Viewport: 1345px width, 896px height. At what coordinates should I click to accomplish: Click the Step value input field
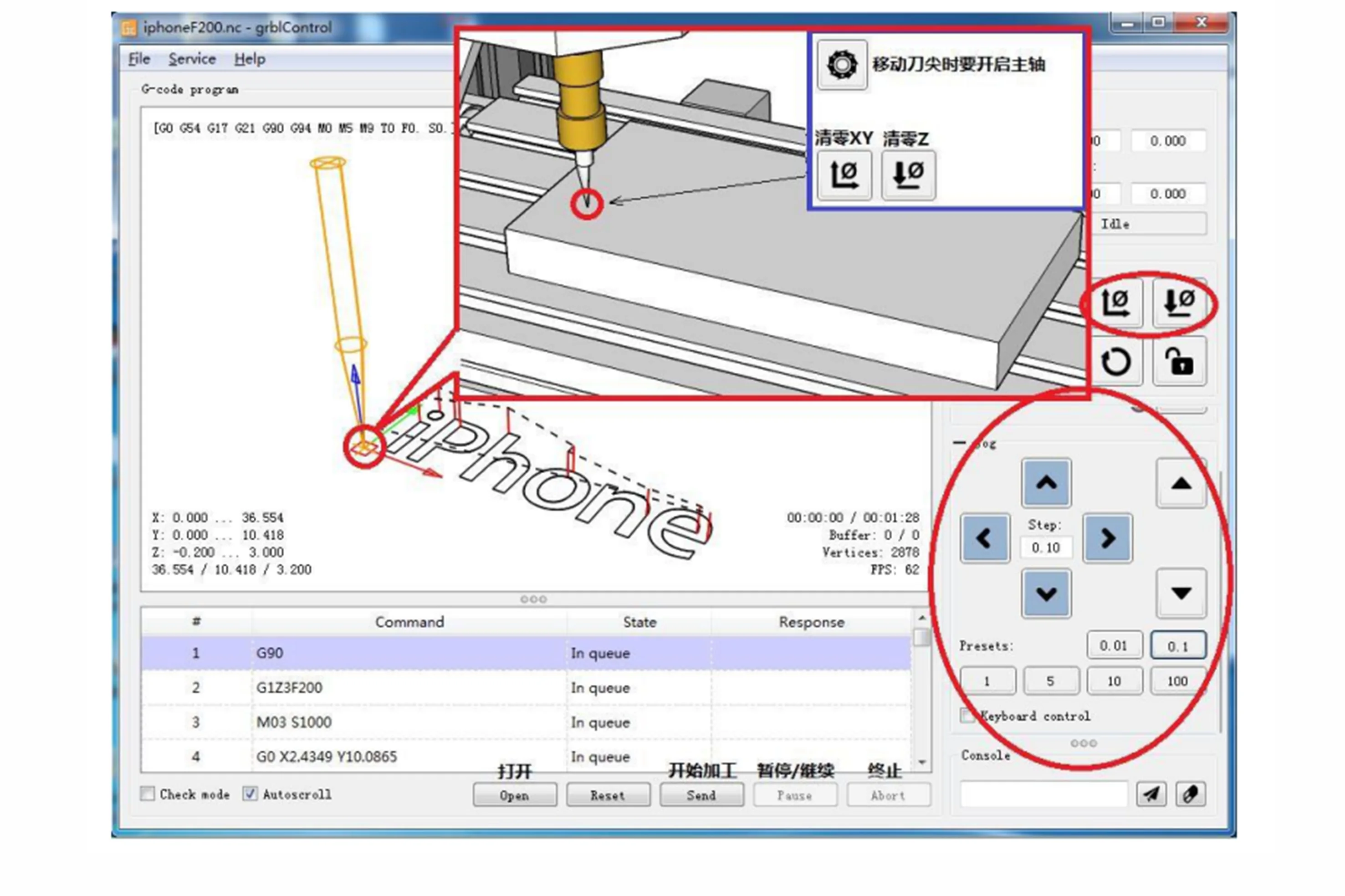(x=1046, y=547)
